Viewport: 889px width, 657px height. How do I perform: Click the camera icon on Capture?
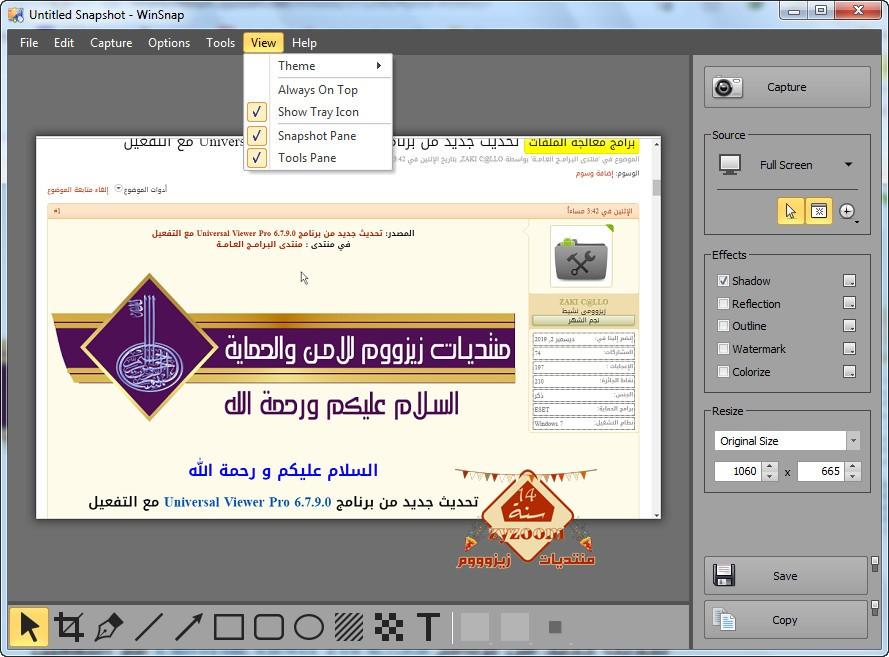(x=727, y=87)
